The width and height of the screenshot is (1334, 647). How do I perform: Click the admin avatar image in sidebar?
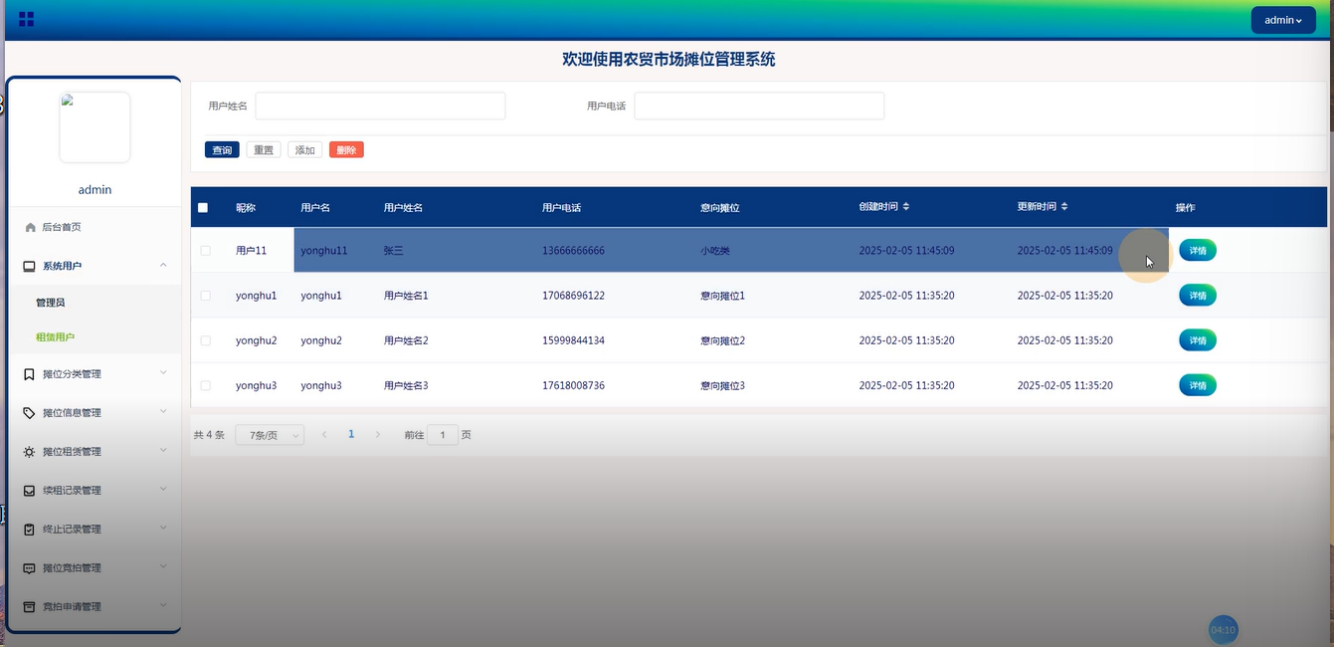click(x=95, y=127)
